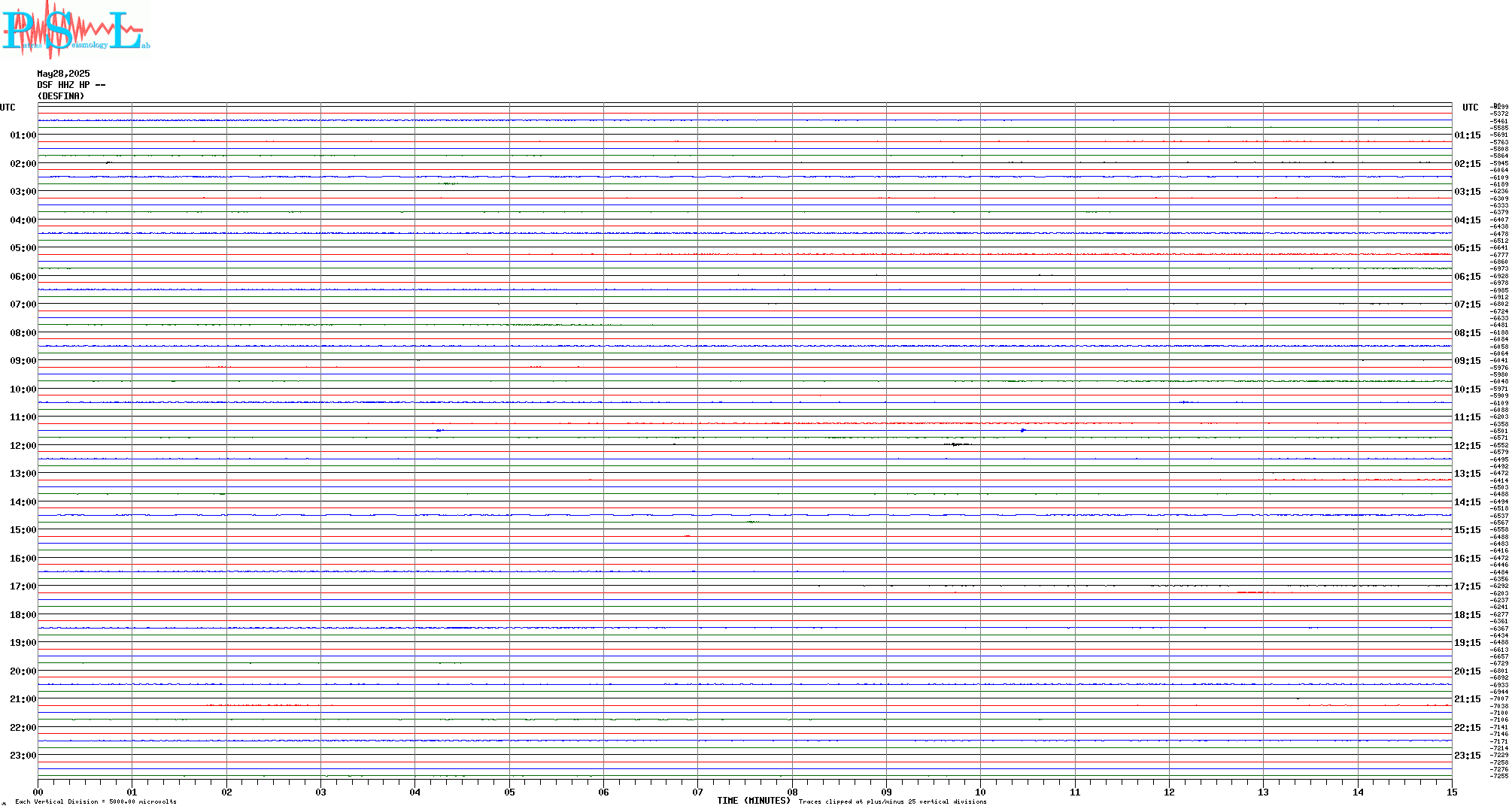Image resolution: width=1512 pixels, height=812 pixels.
Task: Select the 'Each Vertical Division = 5000.00 microvolts' note
Action: [96, 801]
